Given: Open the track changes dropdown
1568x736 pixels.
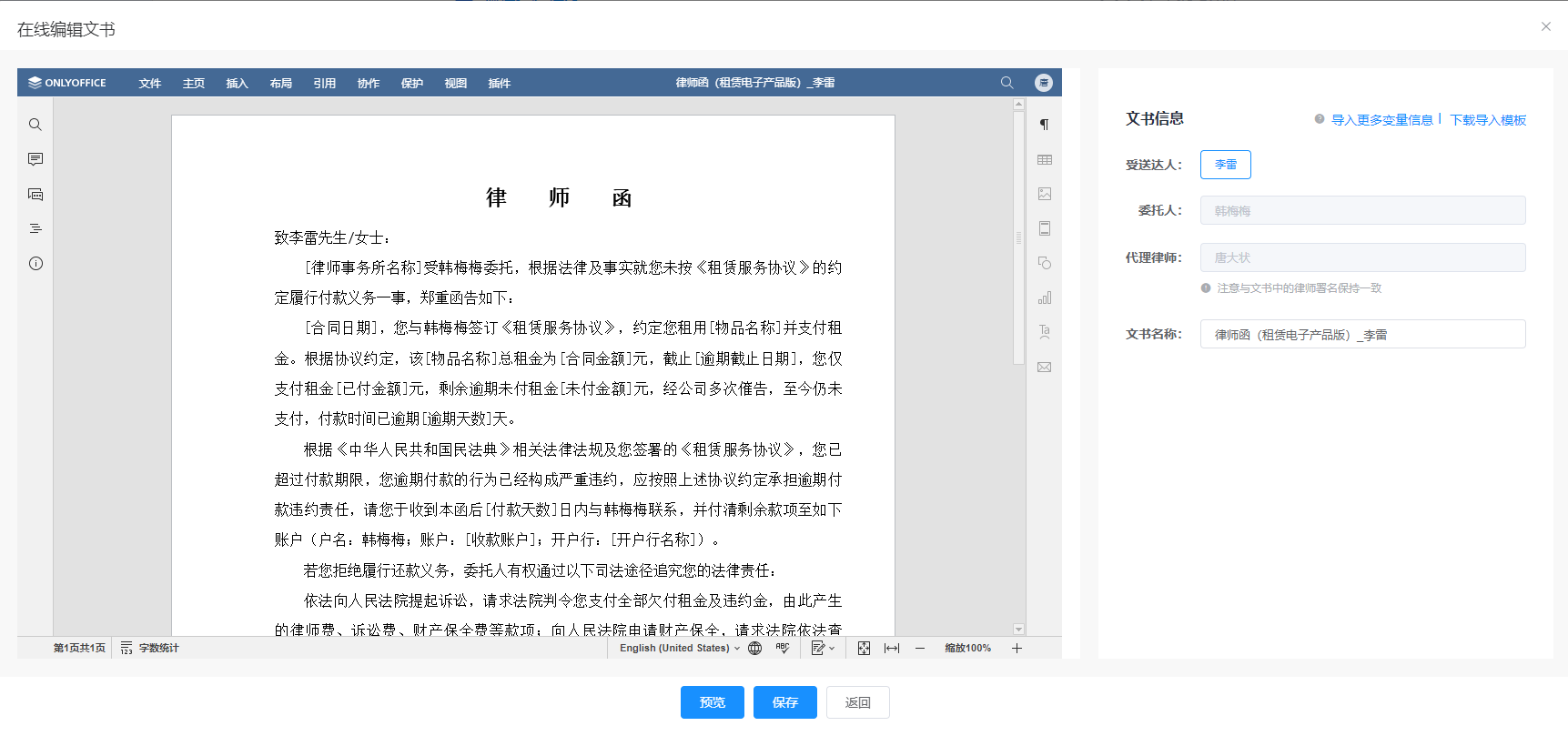Looking at the screenshot, I should point(823,648).
